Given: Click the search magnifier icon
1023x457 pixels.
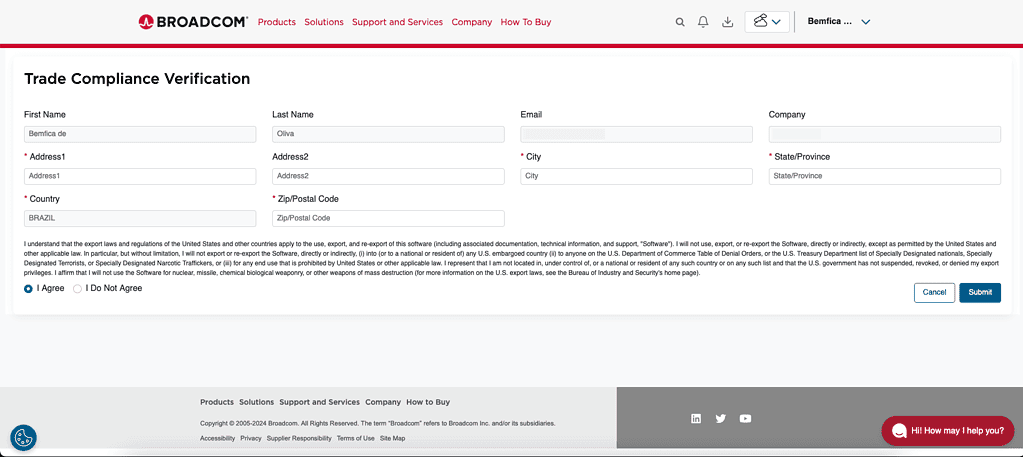Looking at the screenshot, I should click(x=680, y=22).
